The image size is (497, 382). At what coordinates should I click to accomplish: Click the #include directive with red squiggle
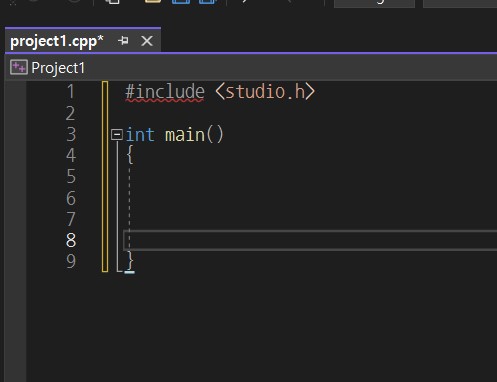pyautogui.click(x=165, y=92)
